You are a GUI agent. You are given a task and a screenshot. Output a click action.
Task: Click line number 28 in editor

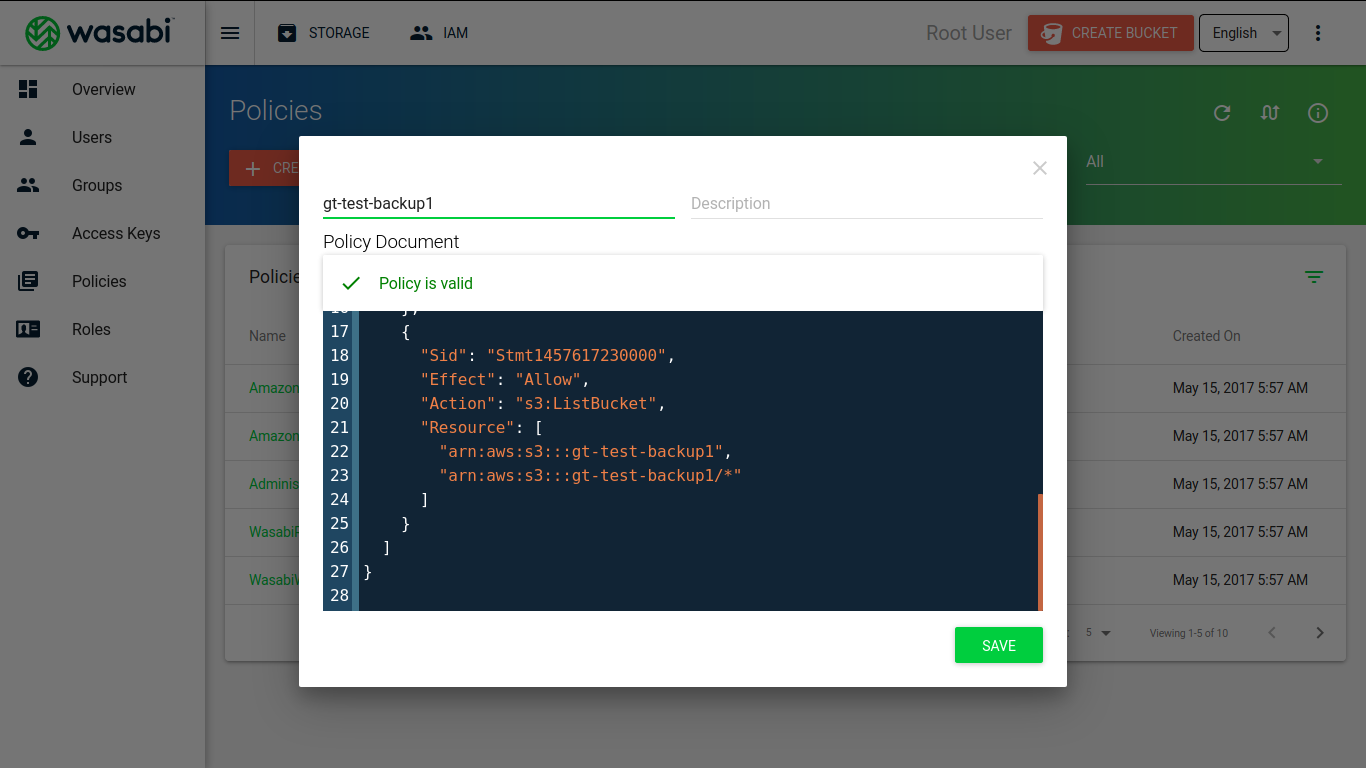point(339,595)
